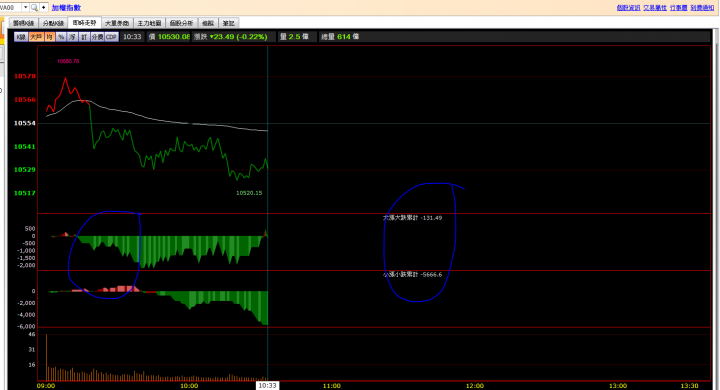This screenshot has width=720, height=390.
Task: Click the 10520.15 low price annotation
Action: [249, 193]
